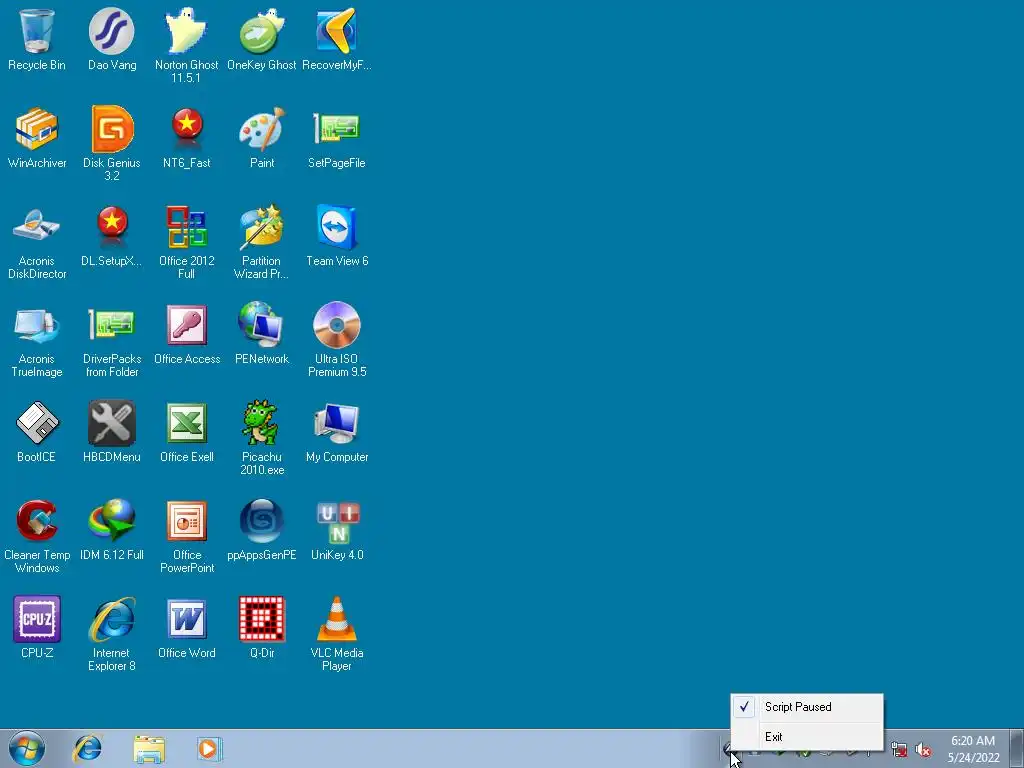This screenshot has height=768, width=1024.
Task: Click the muted volume tray icon
Action: [x=923, y=750]
